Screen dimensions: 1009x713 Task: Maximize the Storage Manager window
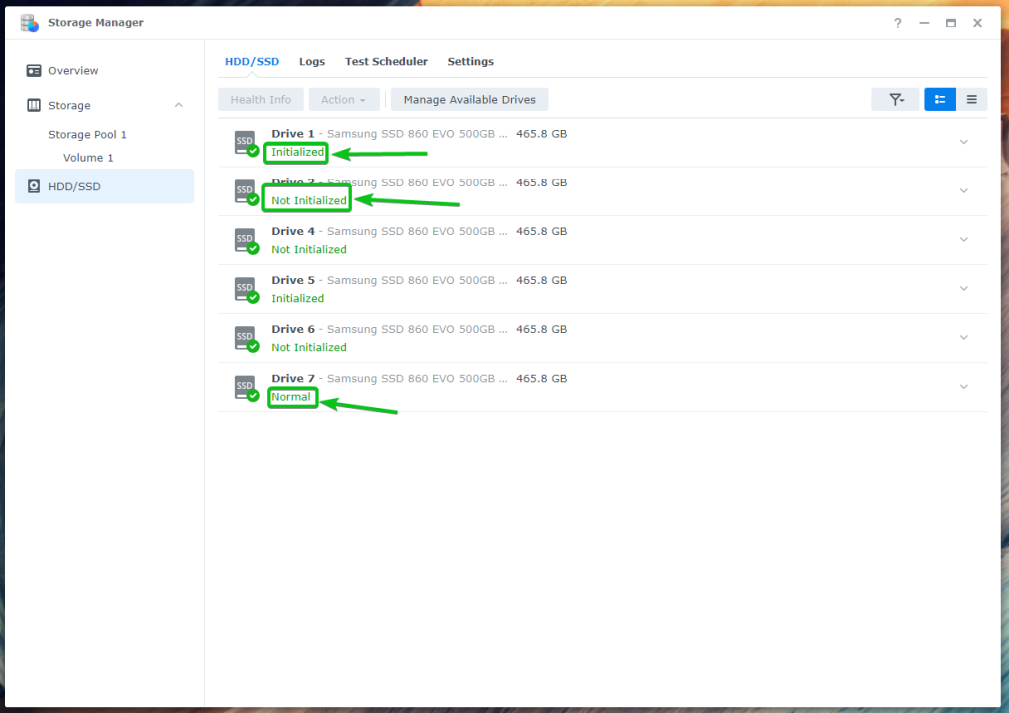tap(950, 23)
